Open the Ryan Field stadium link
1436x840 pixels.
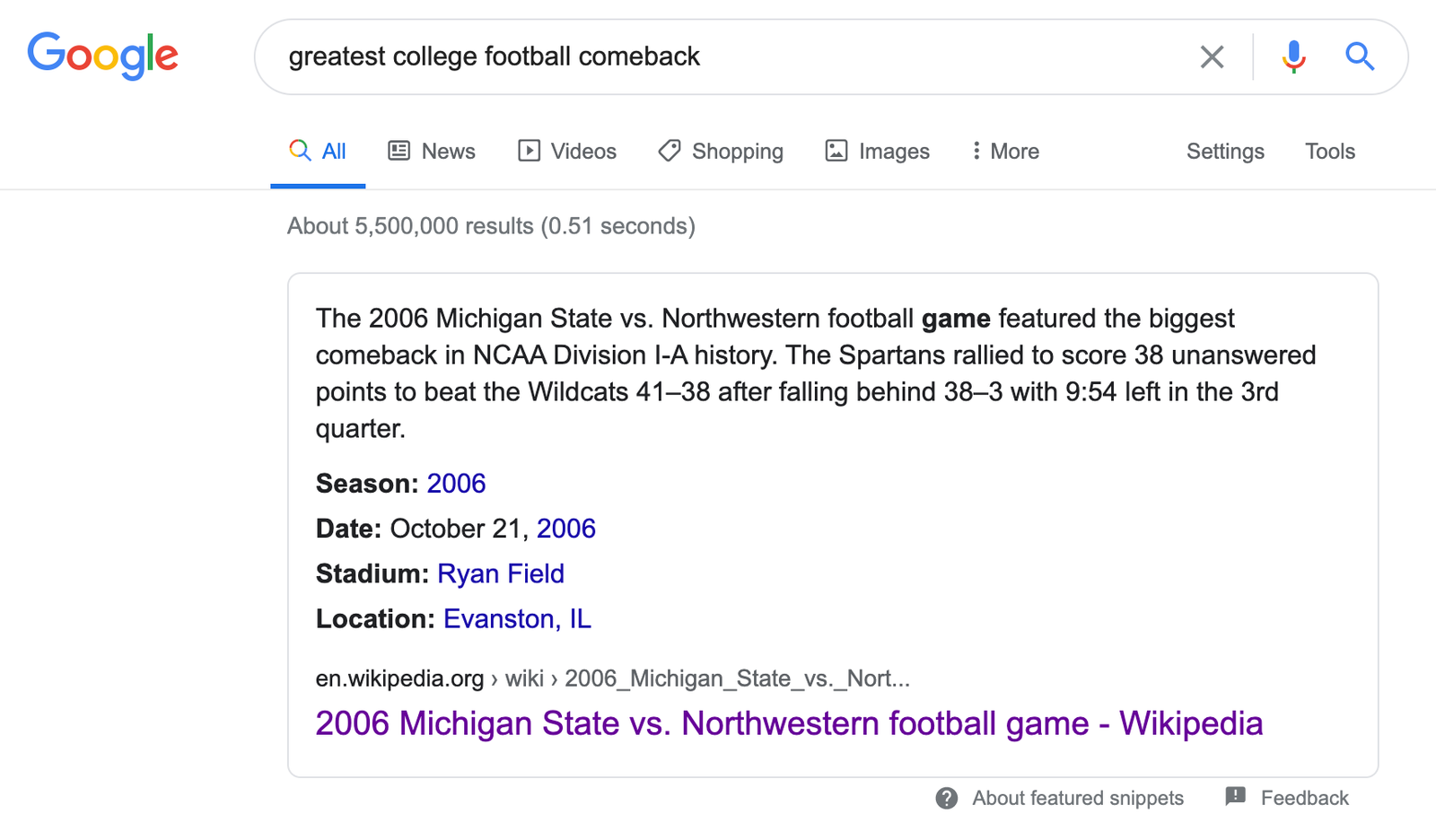[501, 573]
